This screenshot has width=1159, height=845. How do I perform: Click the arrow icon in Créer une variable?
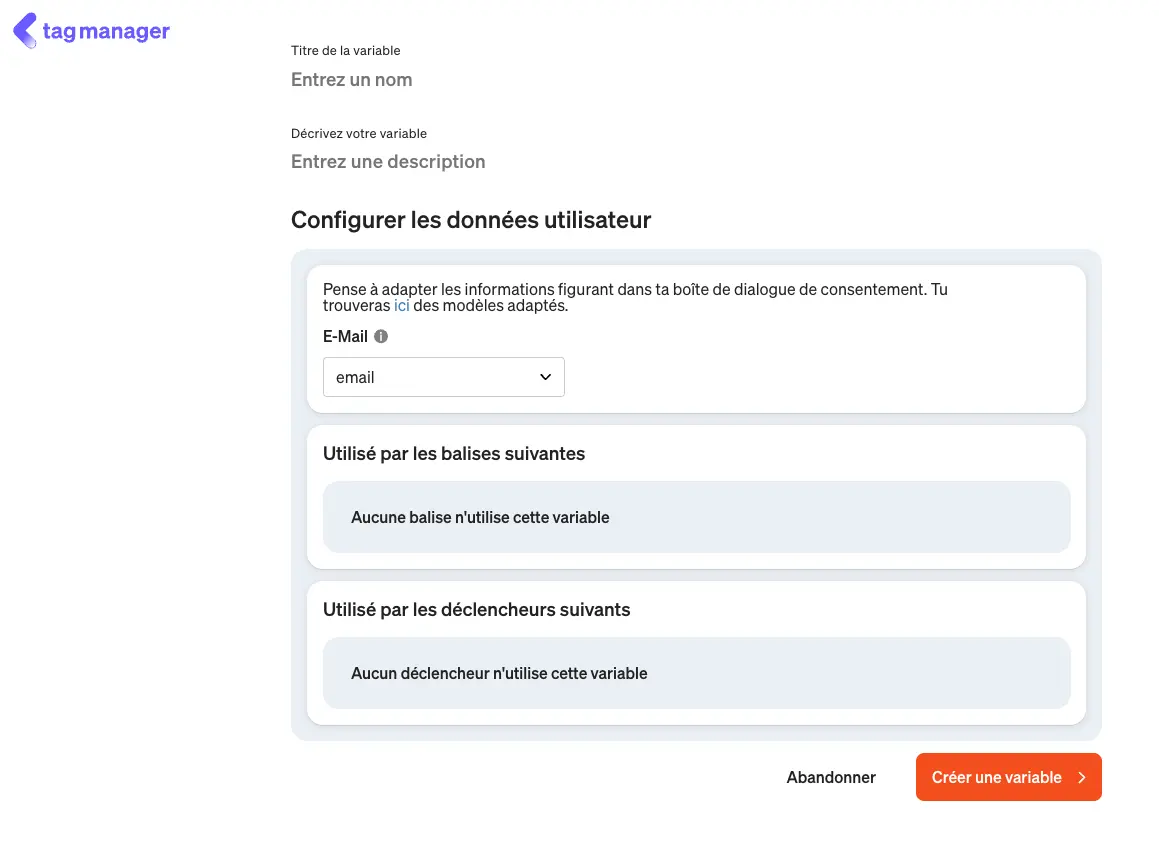click(1082, 778)
